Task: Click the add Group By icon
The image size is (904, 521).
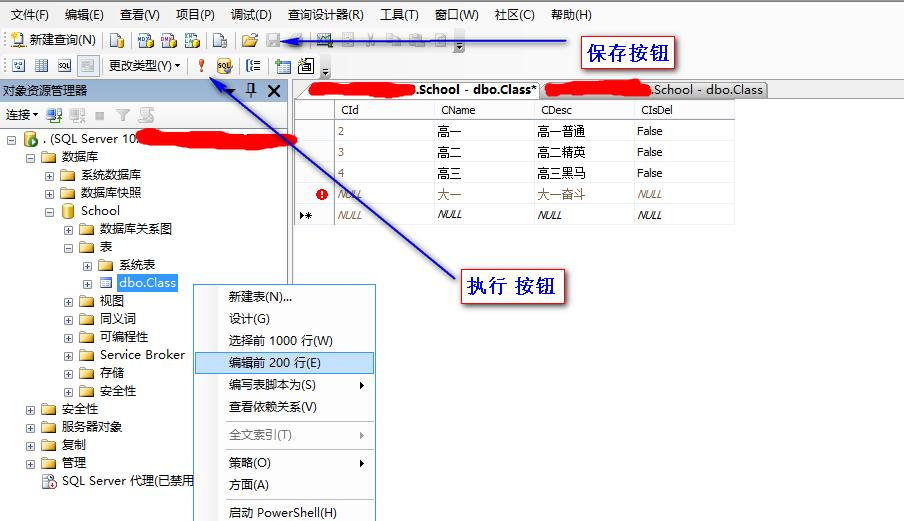Action: [253, 66]
